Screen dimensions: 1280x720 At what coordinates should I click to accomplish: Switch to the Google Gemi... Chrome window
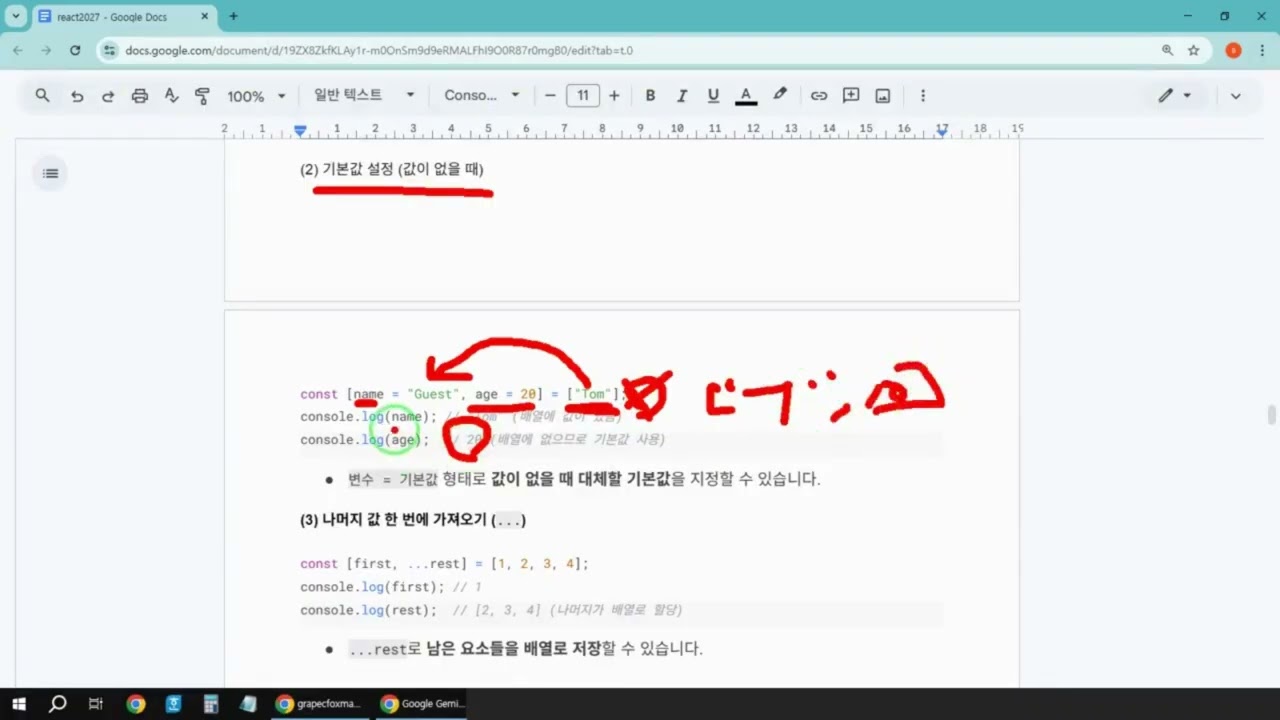coord(423,704)
